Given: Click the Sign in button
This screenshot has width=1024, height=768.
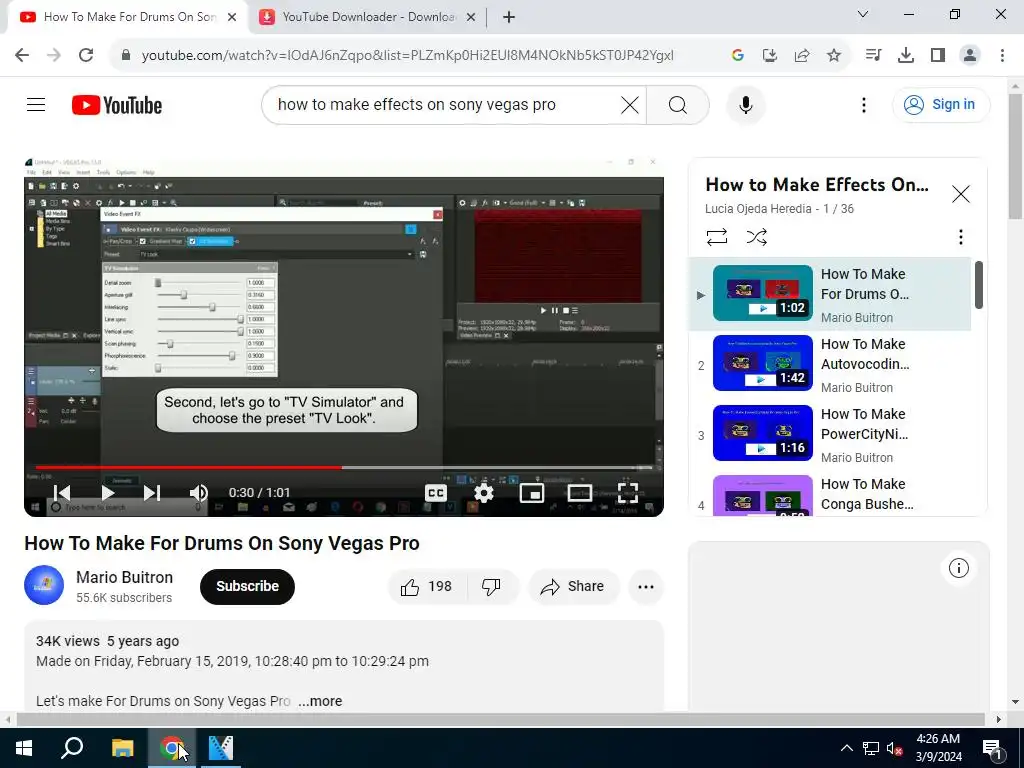Looking at the screenshot, I should (x=940, y=104).
